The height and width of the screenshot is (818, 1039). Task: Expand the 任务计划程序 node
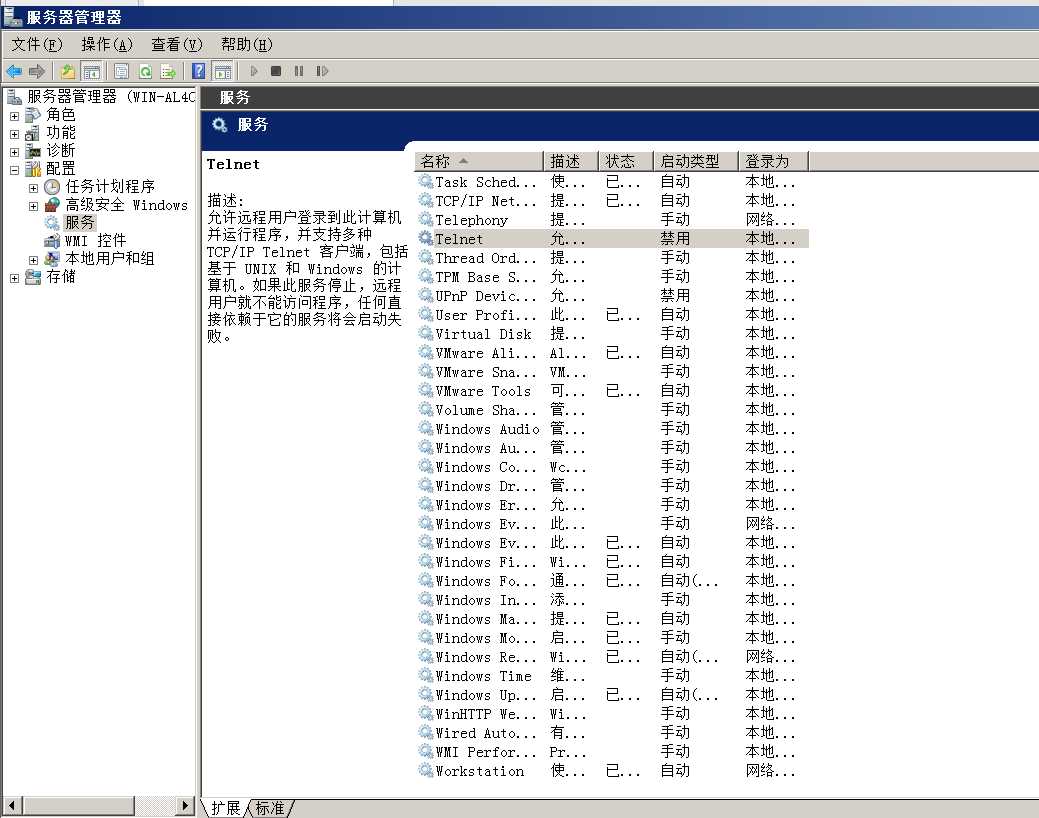[x=33, y=188]
